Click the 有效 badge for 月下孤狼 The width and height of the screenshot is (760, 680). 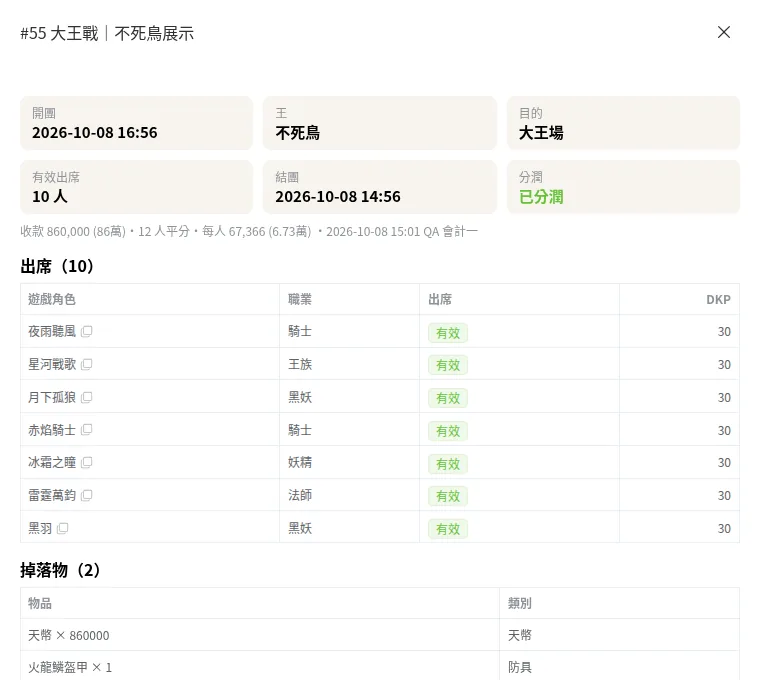pos(448,398)
